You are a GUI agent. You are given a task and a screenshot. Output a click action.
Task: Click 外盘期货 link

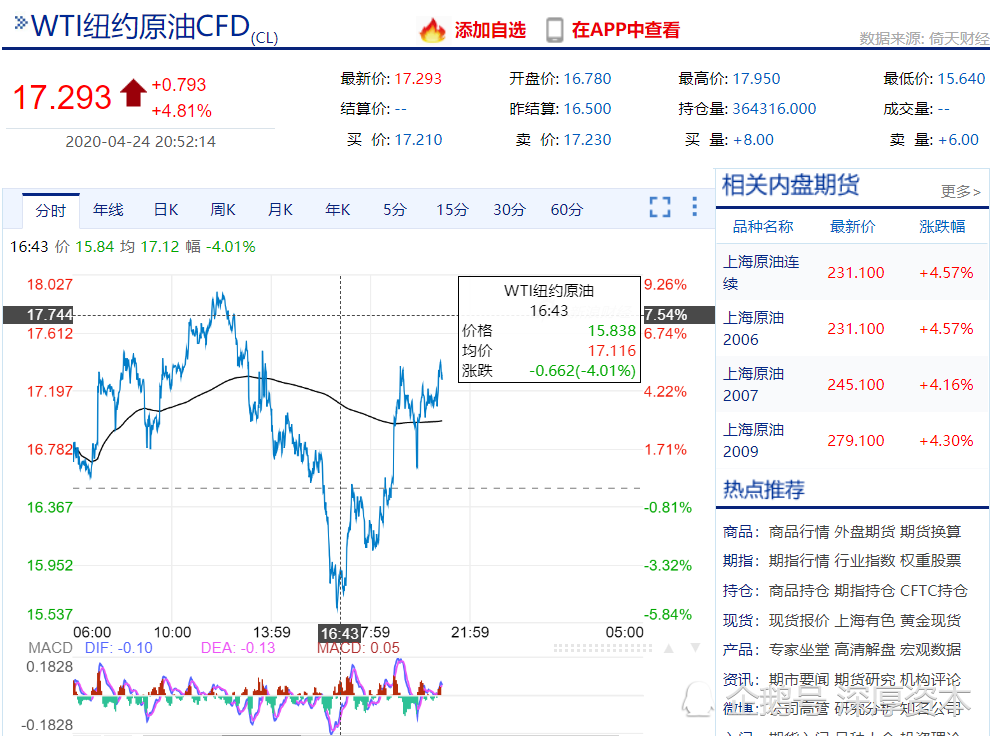point(865,531)
